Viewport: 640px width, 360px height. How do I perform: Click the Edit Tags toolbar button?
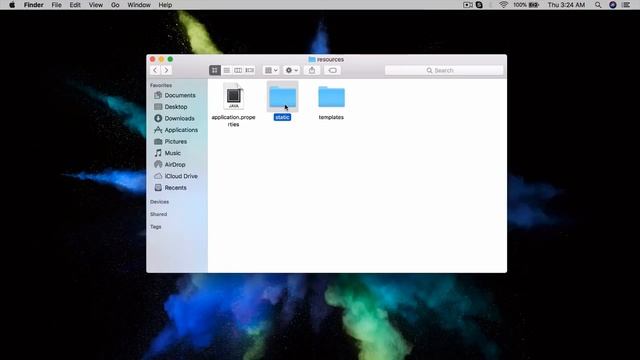(333, 70)
